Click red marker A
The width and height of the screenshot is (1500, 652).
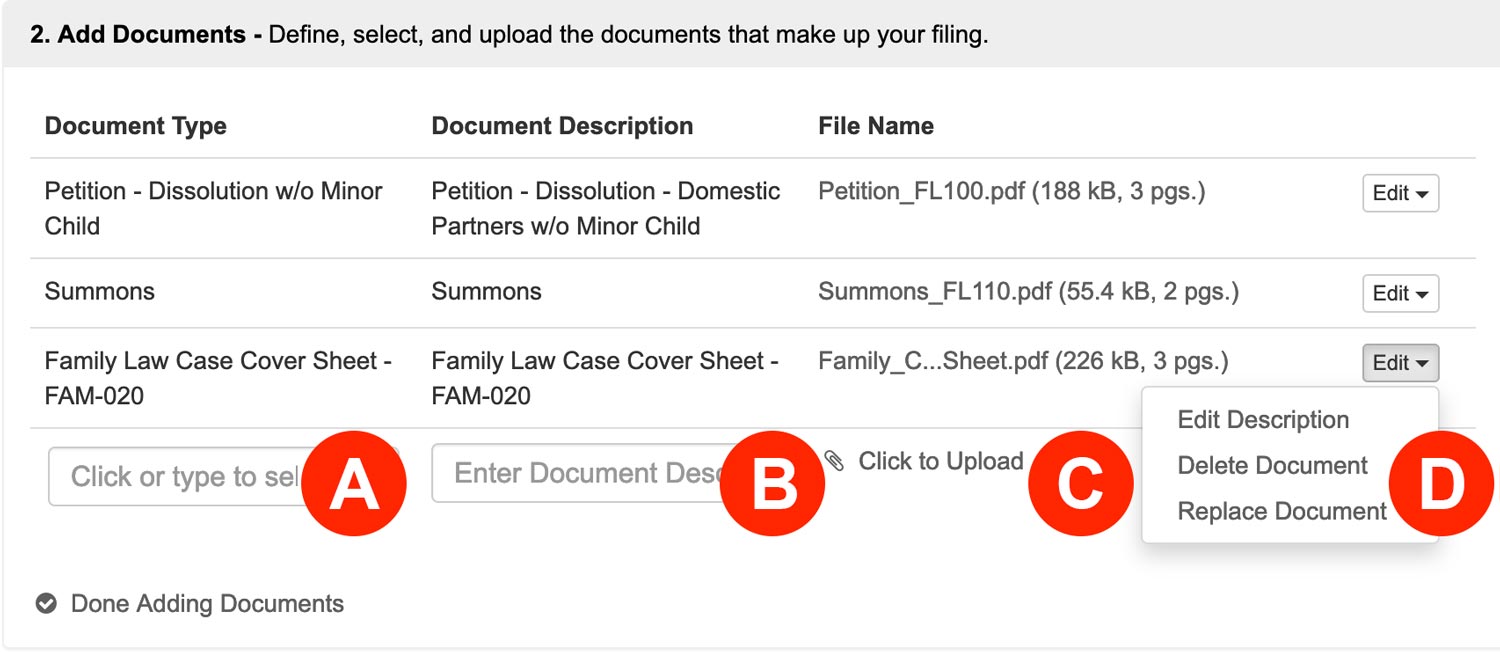point(355,484)
